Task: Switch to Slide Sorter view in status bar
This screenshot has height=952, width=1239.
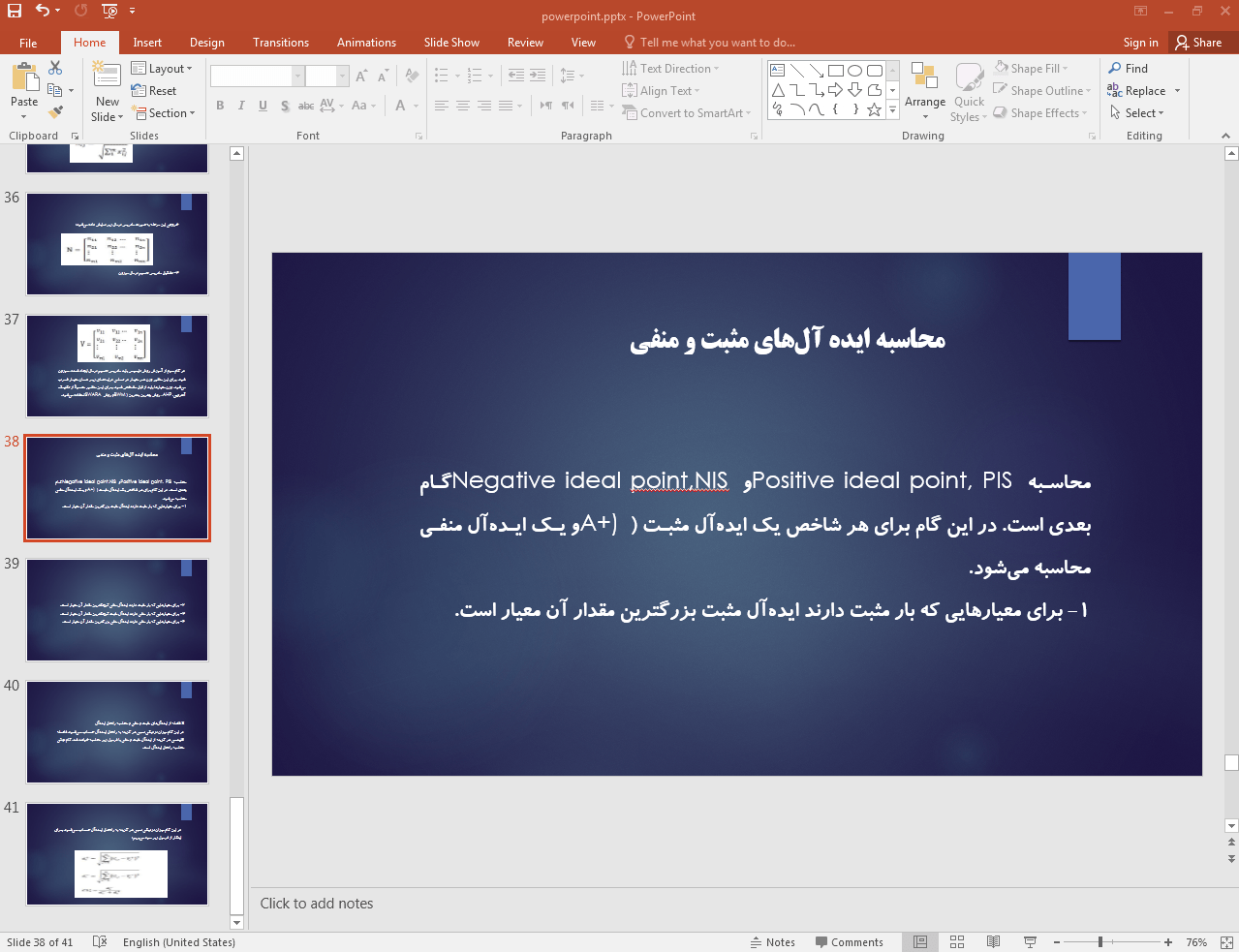Action: coord(956,941)
